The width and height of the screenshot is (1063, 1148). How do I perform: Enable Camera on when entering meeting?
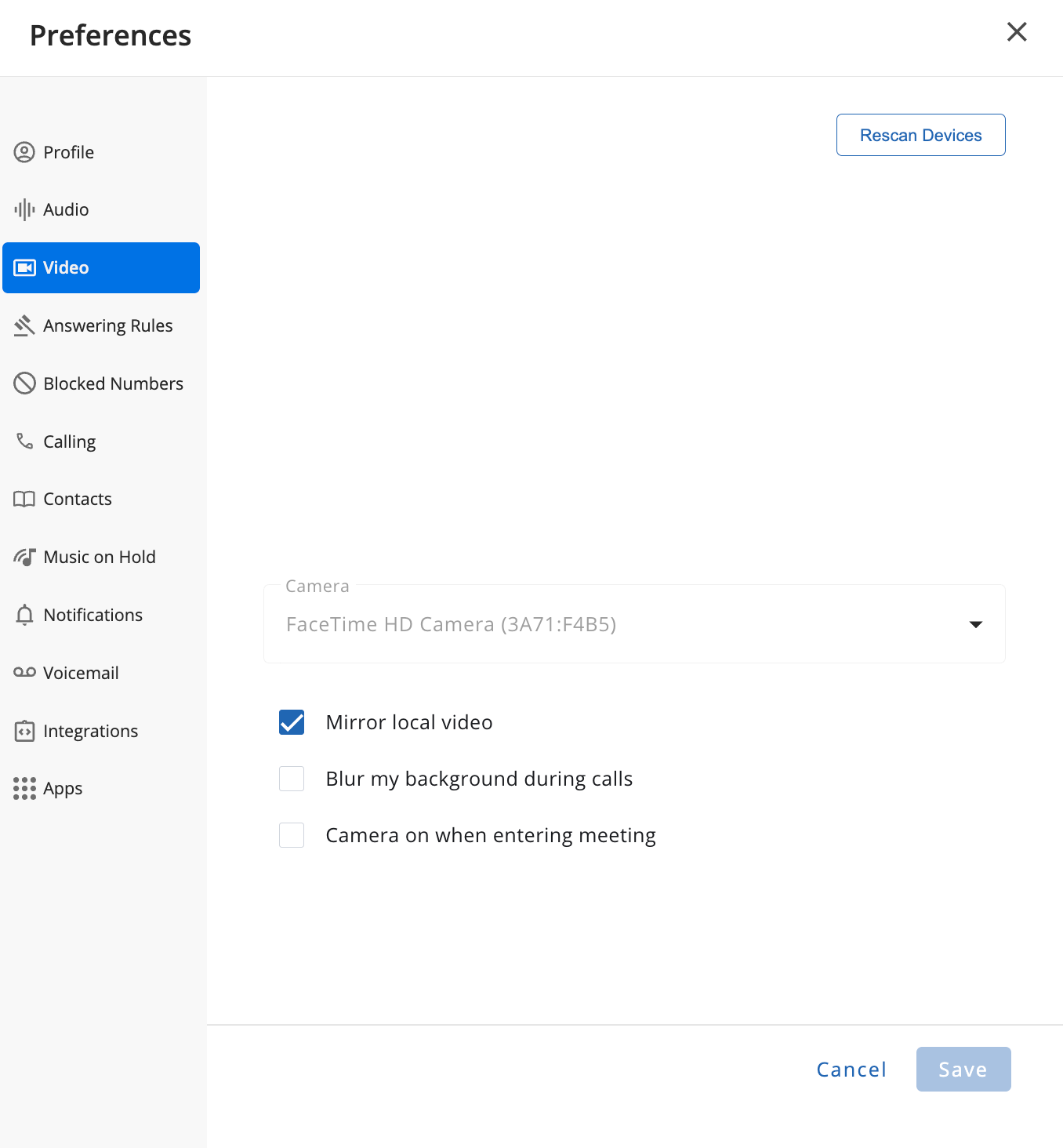[292, 835]
